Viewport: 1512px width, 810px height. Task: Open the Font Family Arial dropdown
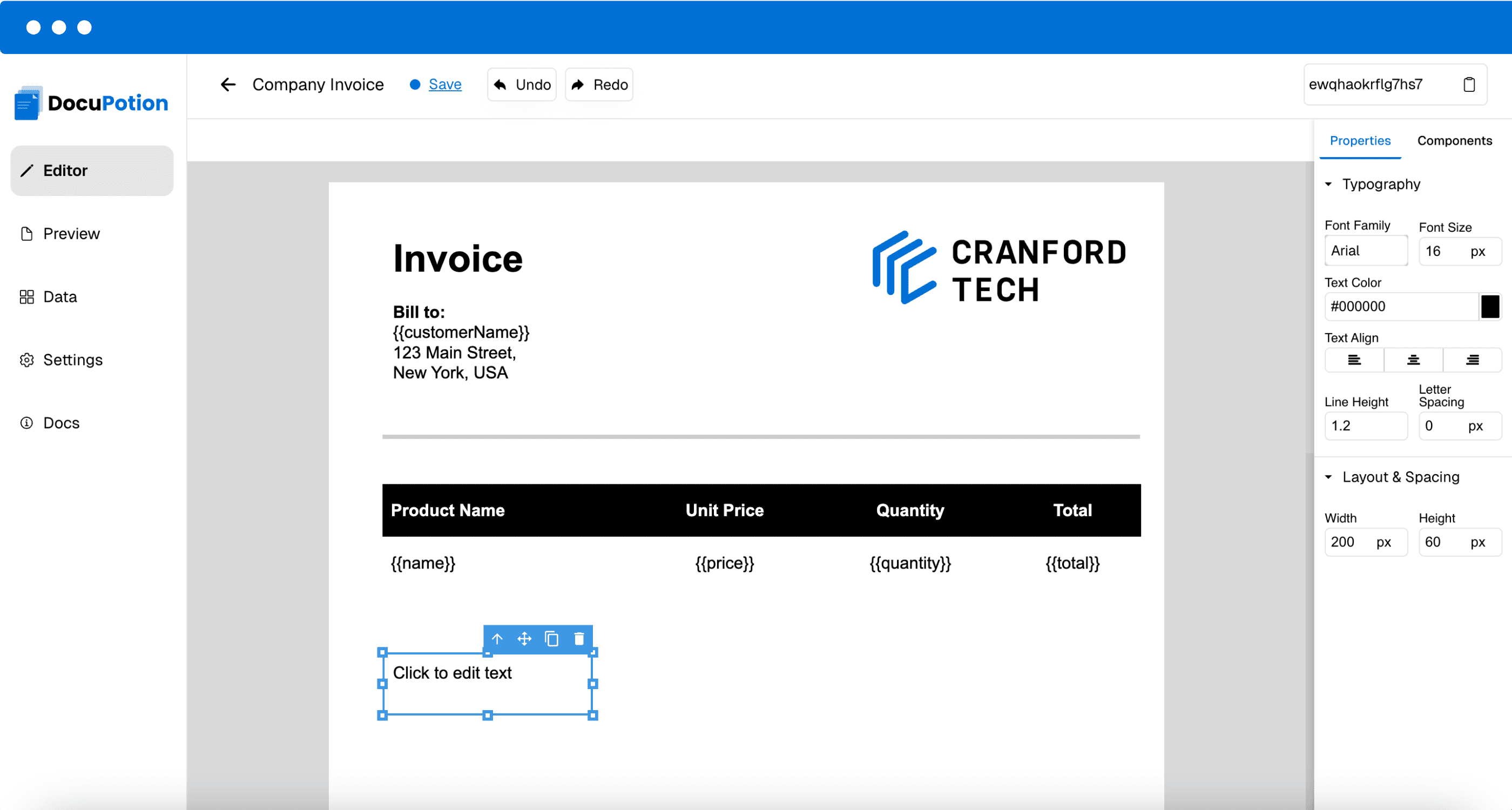point(1365,251)
